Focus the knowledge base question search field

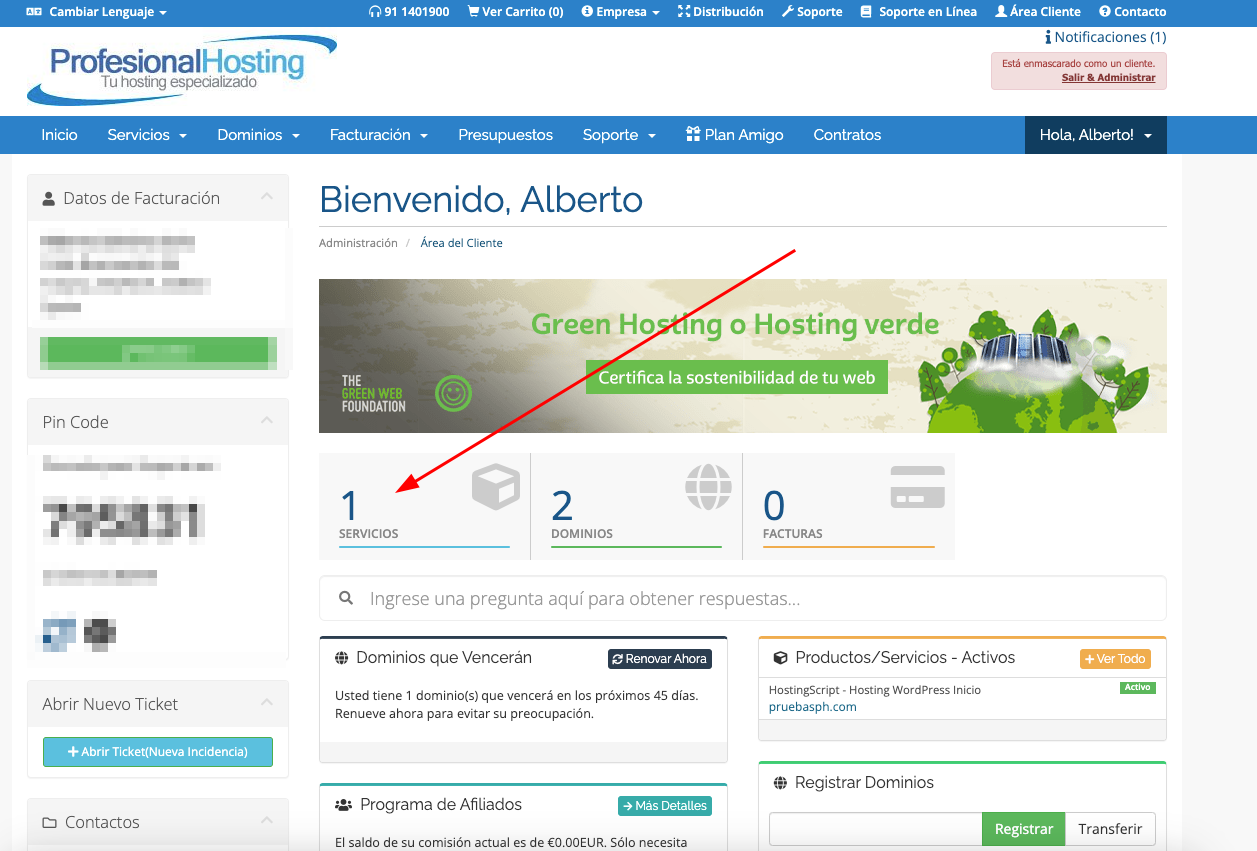click(743, 599)
